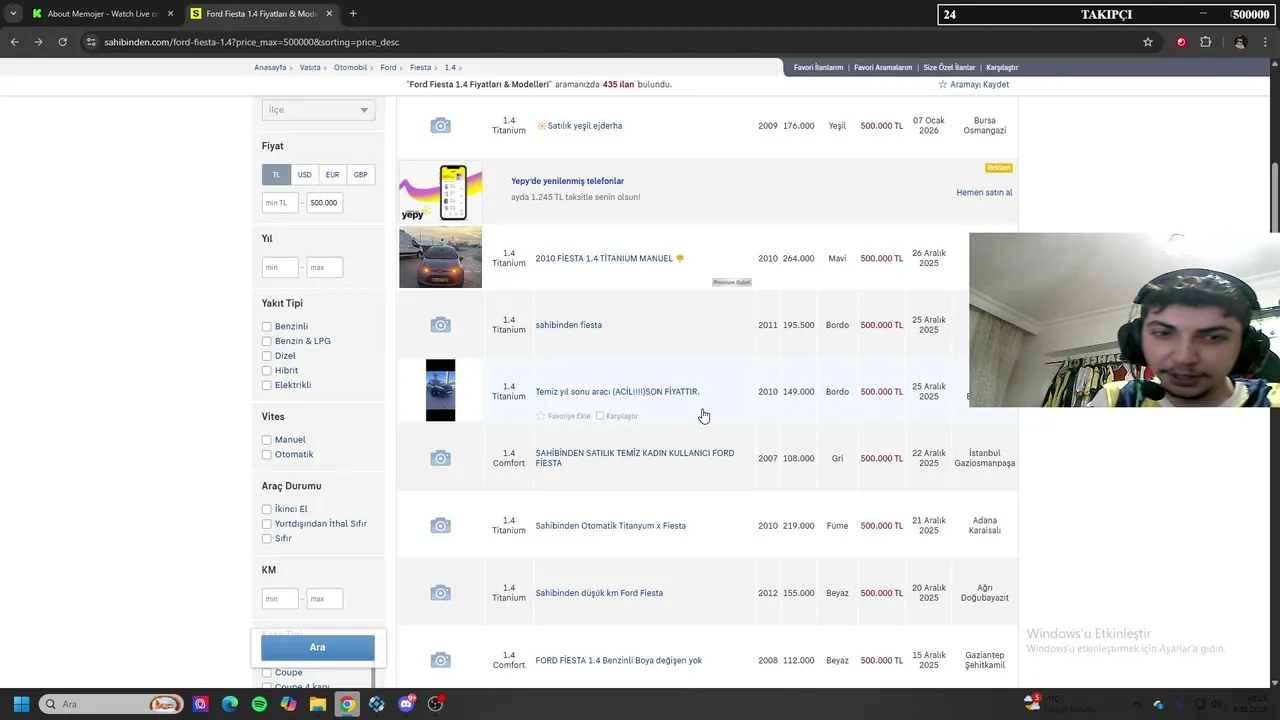Check the Benzinli fuel type box

[x=266, y=327]
